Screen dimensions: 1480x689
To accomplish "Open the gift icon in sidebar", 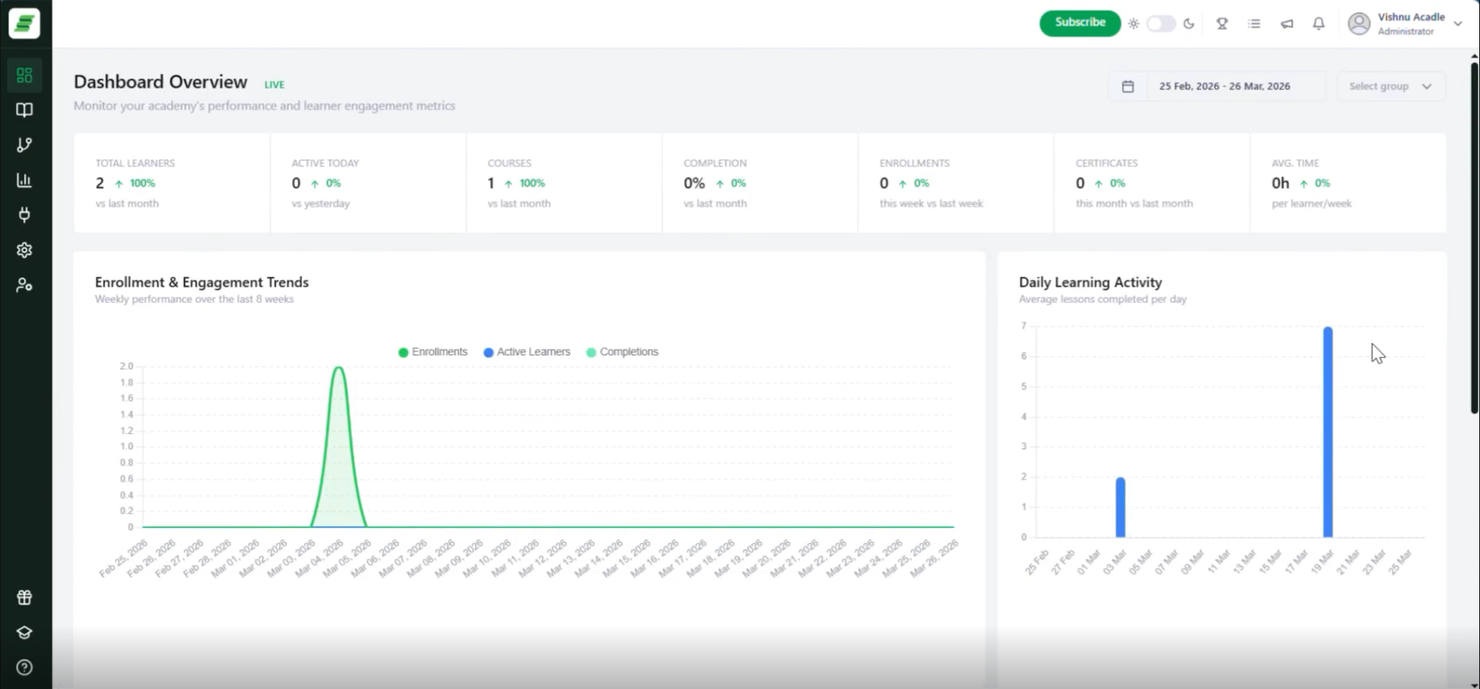I will [24, 598].
